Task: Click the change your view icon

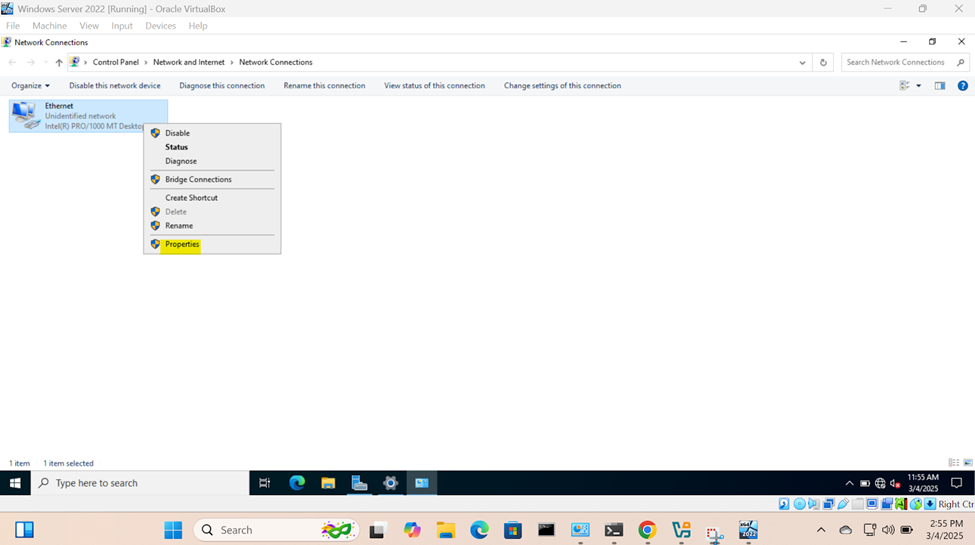Action: click(x=905, y=86)
